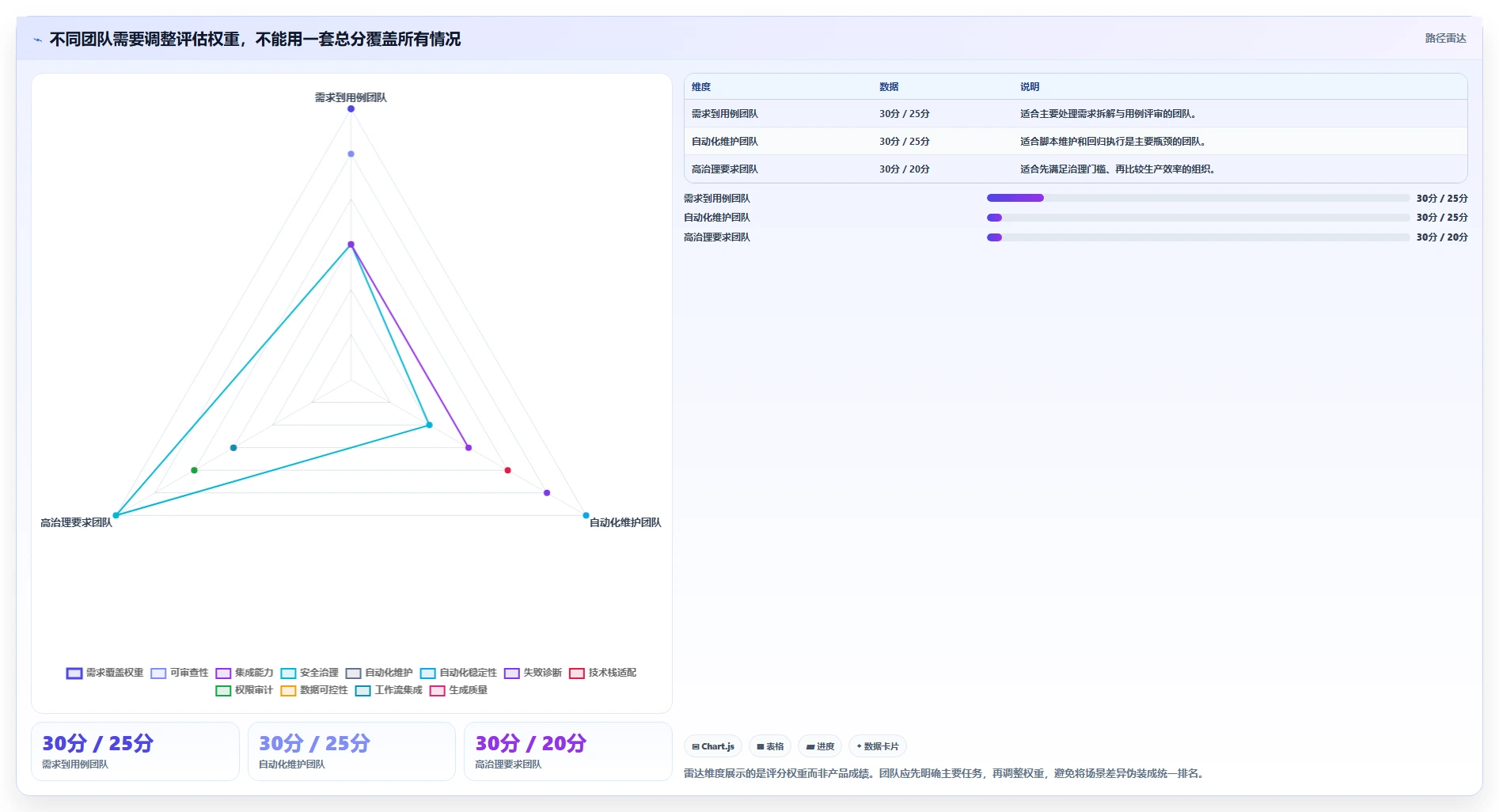Click the 进度 tag chip
The height and width of the screenshot is (812, 1499).
pos(820,746)
